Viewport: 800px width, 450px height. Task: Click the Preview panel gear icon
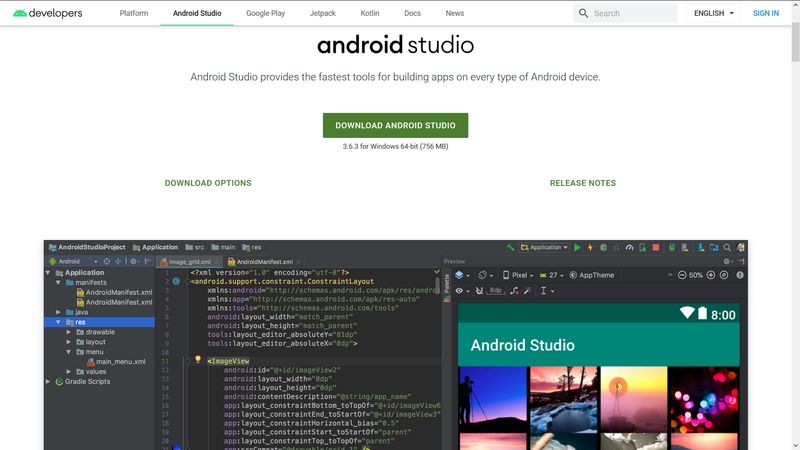coord(727,261)
